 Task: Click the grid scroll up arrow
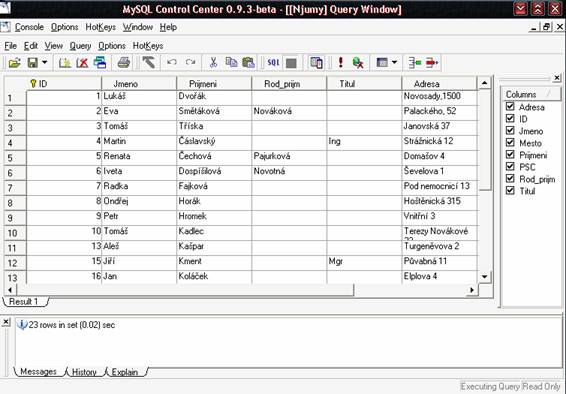[484, 83]
